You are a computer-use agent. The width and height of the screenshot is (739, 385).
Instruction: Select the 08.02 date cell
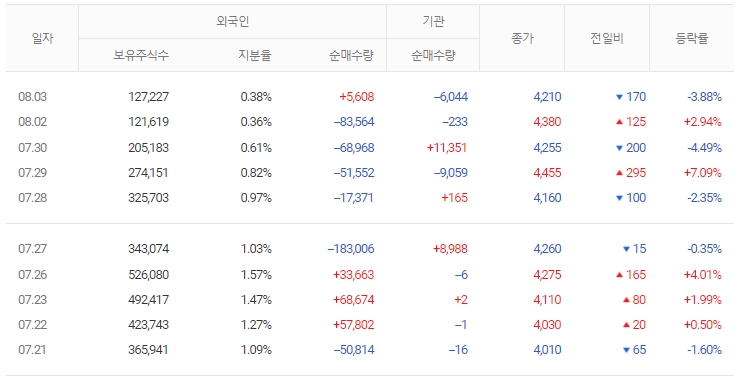point(33,122)
